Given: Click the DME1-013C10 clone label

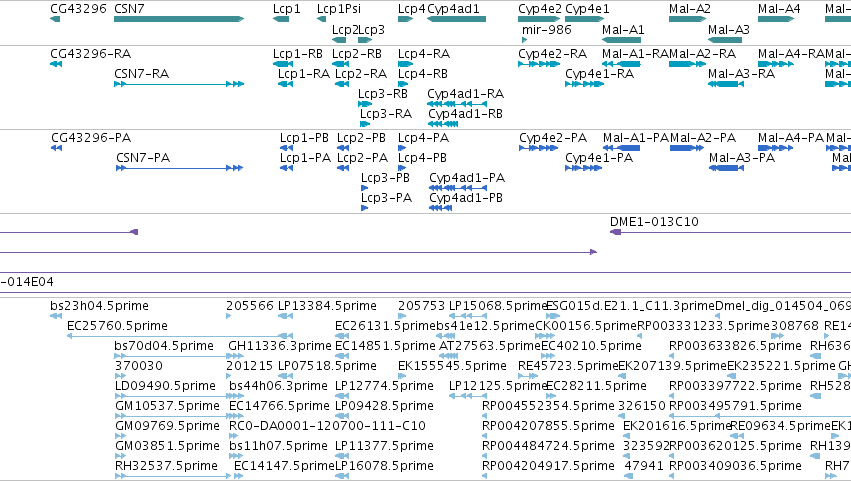Looking at the screenshot, I should tap(654, 222).
